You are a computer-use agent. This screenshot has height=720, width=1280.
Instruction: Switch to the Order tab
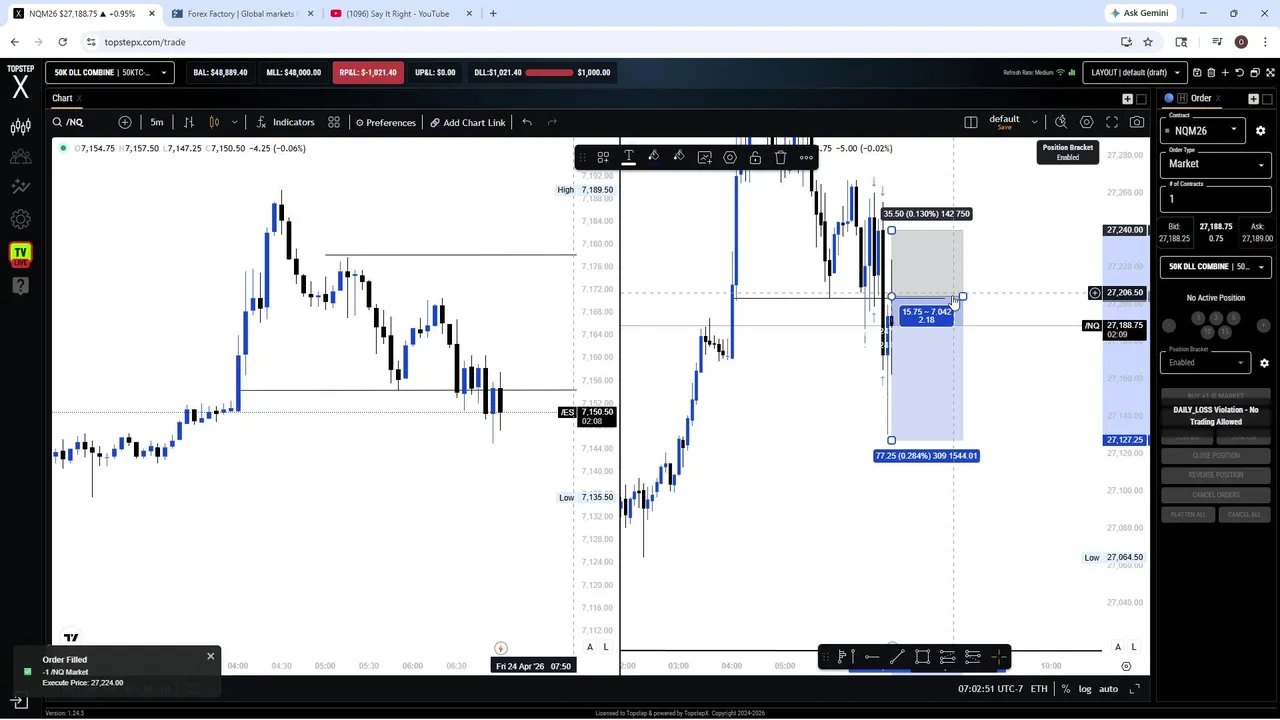coord(1201,98)
